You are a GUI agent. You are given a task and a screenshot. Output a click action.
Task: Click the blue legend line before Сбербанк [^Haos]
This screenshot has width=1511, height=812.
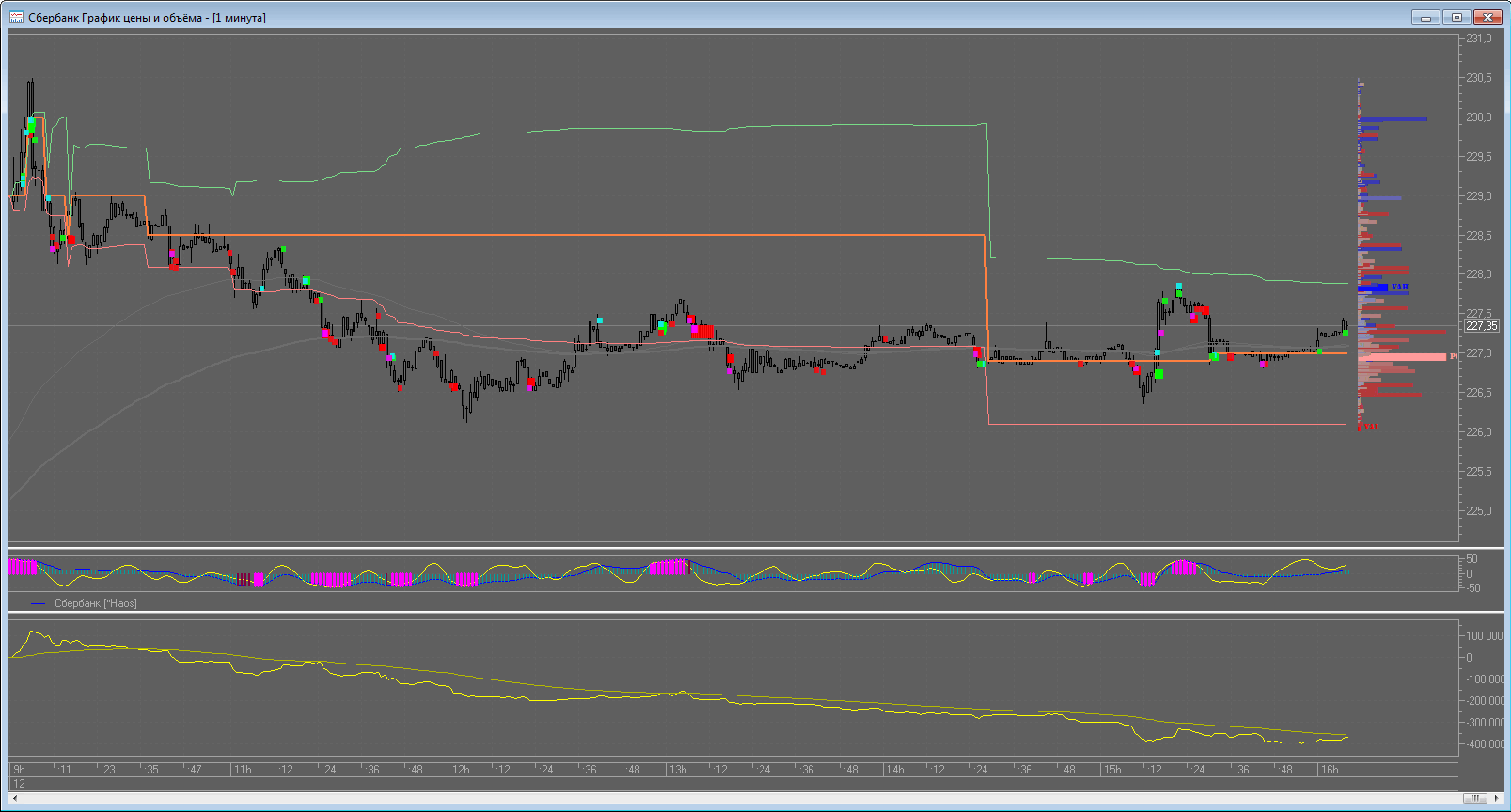click(39, 603)
